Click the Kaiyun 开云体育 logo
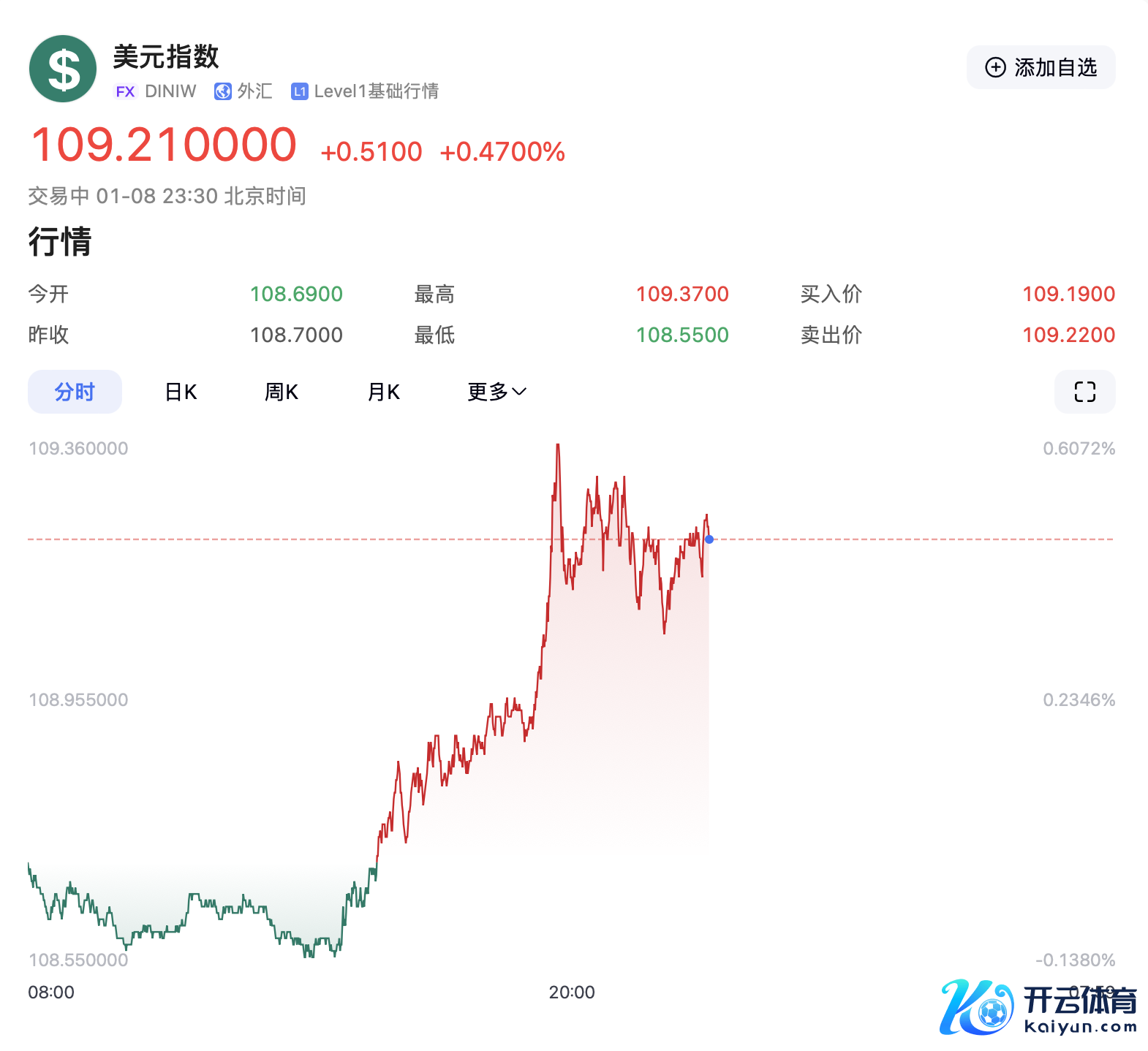This screenshot has height=1051, width=1148. coord(1038,1007)
